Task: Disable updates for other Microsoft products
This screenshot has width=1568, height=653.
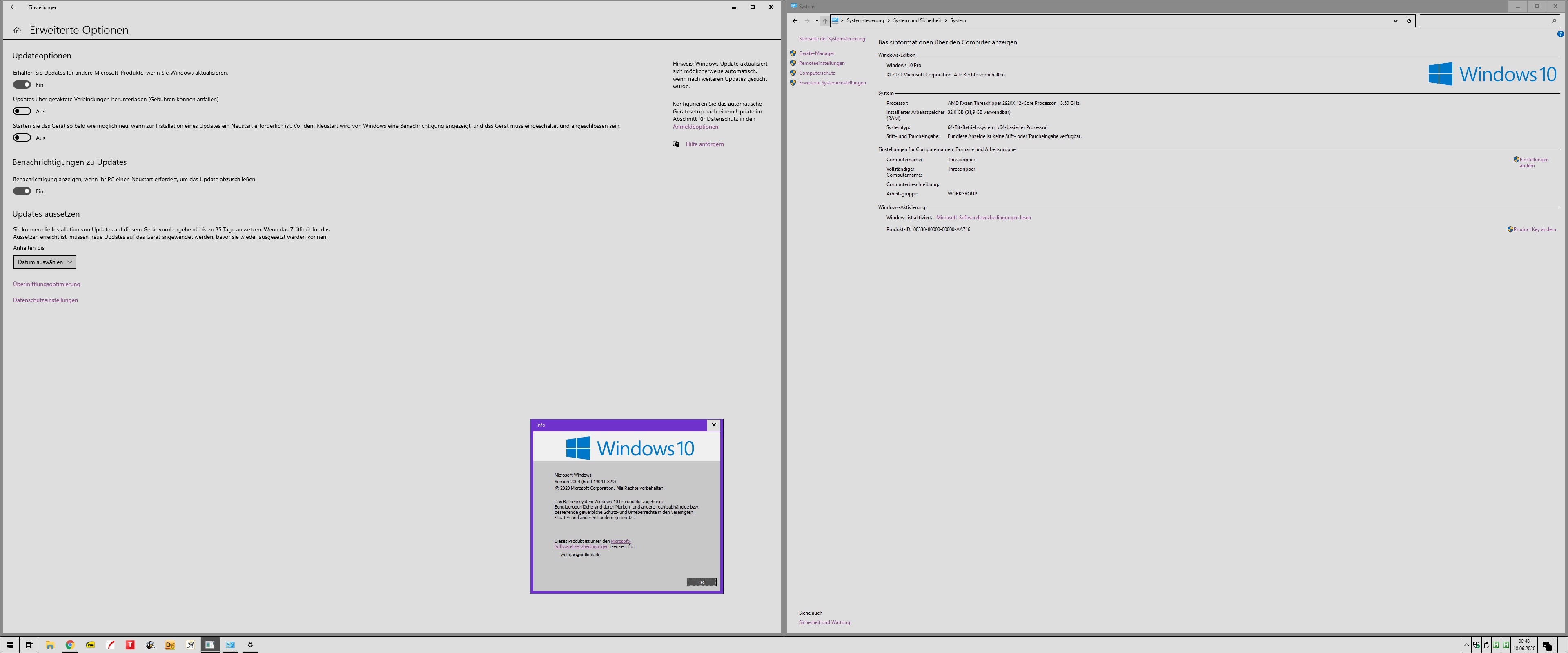Action: click(22, 84)
